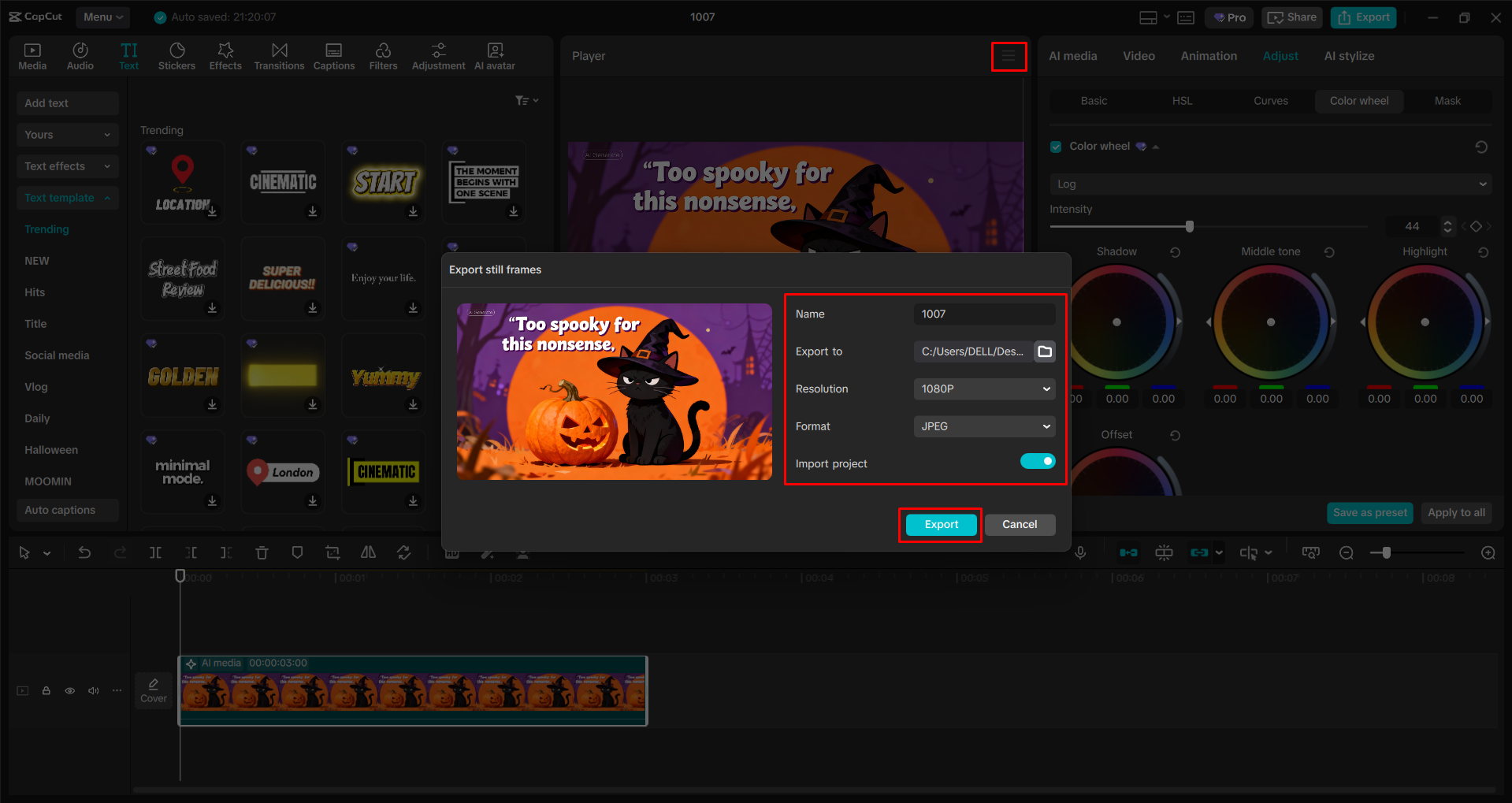Mute the track audio
The height and width of the screenshot is (803, 1512).
[94, 691]
